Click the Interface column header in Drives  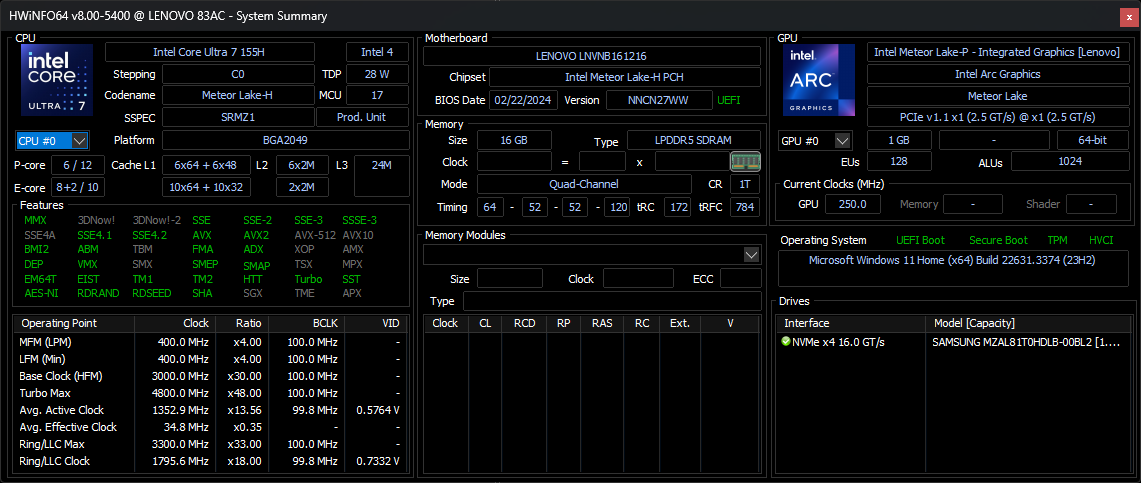pos(806,323)
